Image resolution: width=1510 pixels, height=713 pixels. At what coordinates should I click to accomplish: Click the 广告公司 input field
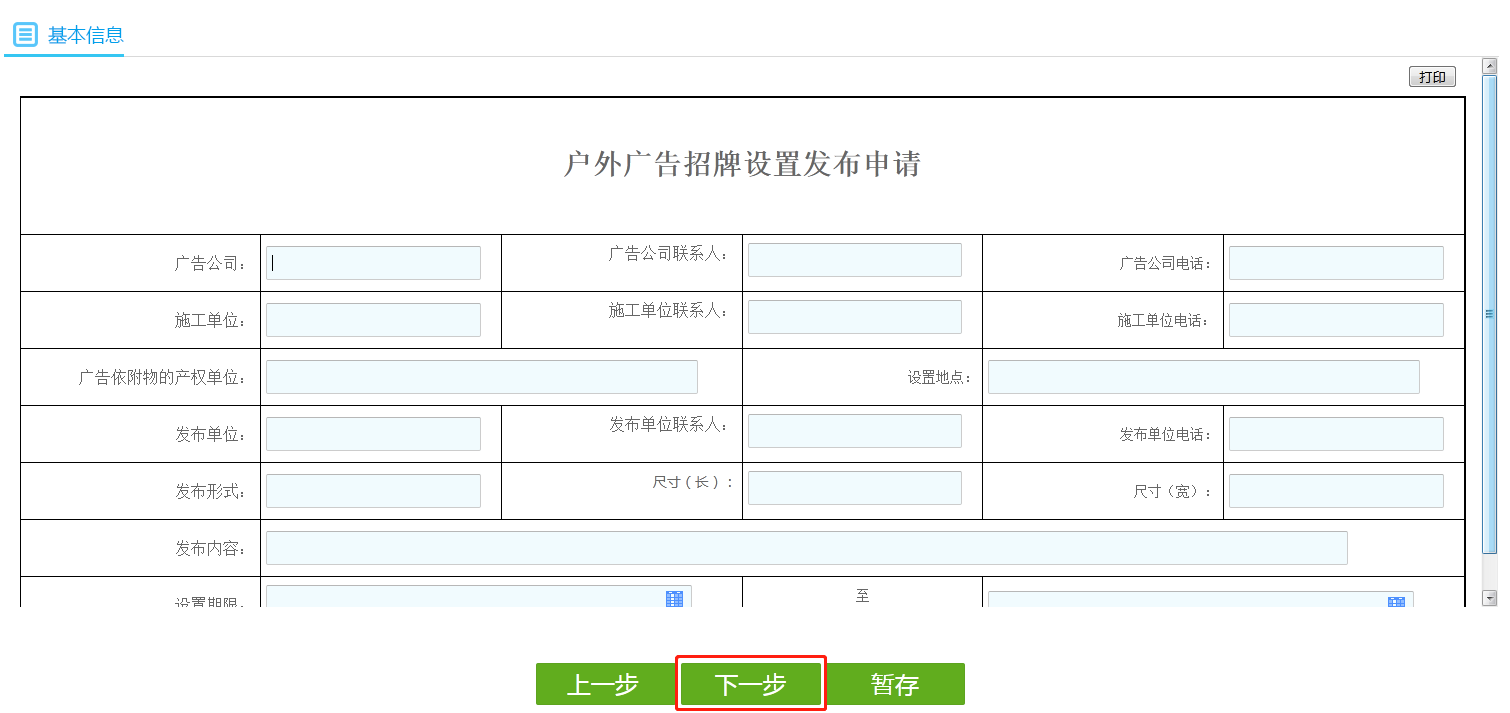(373, 262)
